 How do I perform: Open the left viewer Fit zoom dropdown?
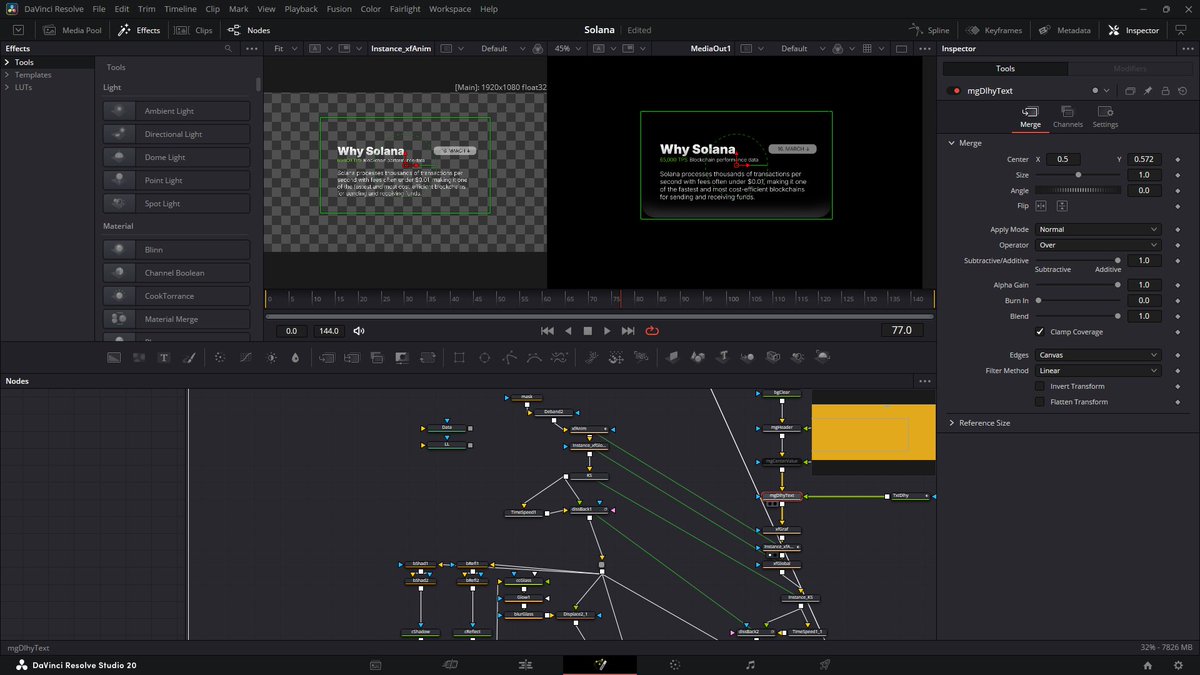(x=285, y=48)
